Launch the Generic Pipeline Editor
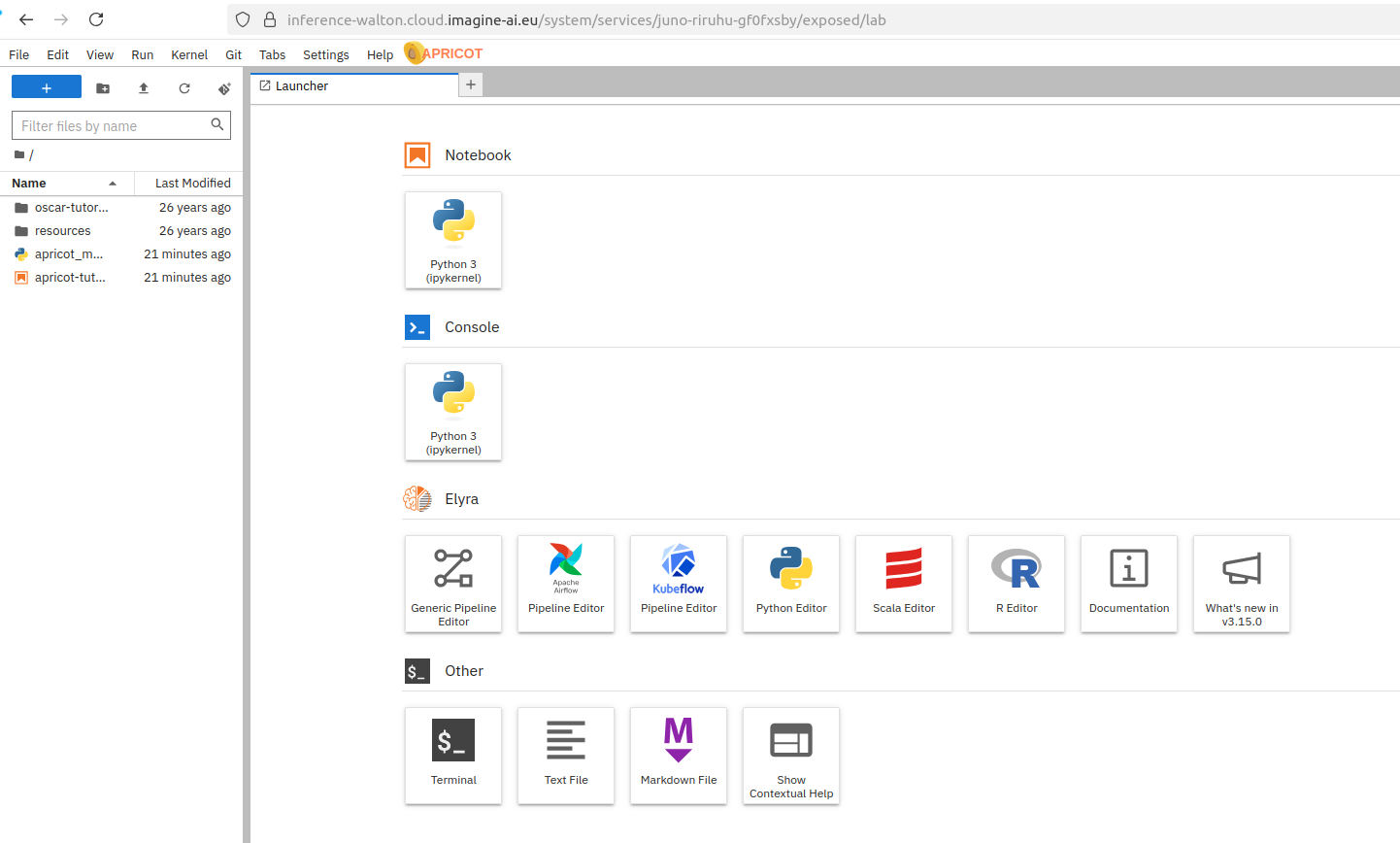 pyautogui.click(x=453, y=584)
